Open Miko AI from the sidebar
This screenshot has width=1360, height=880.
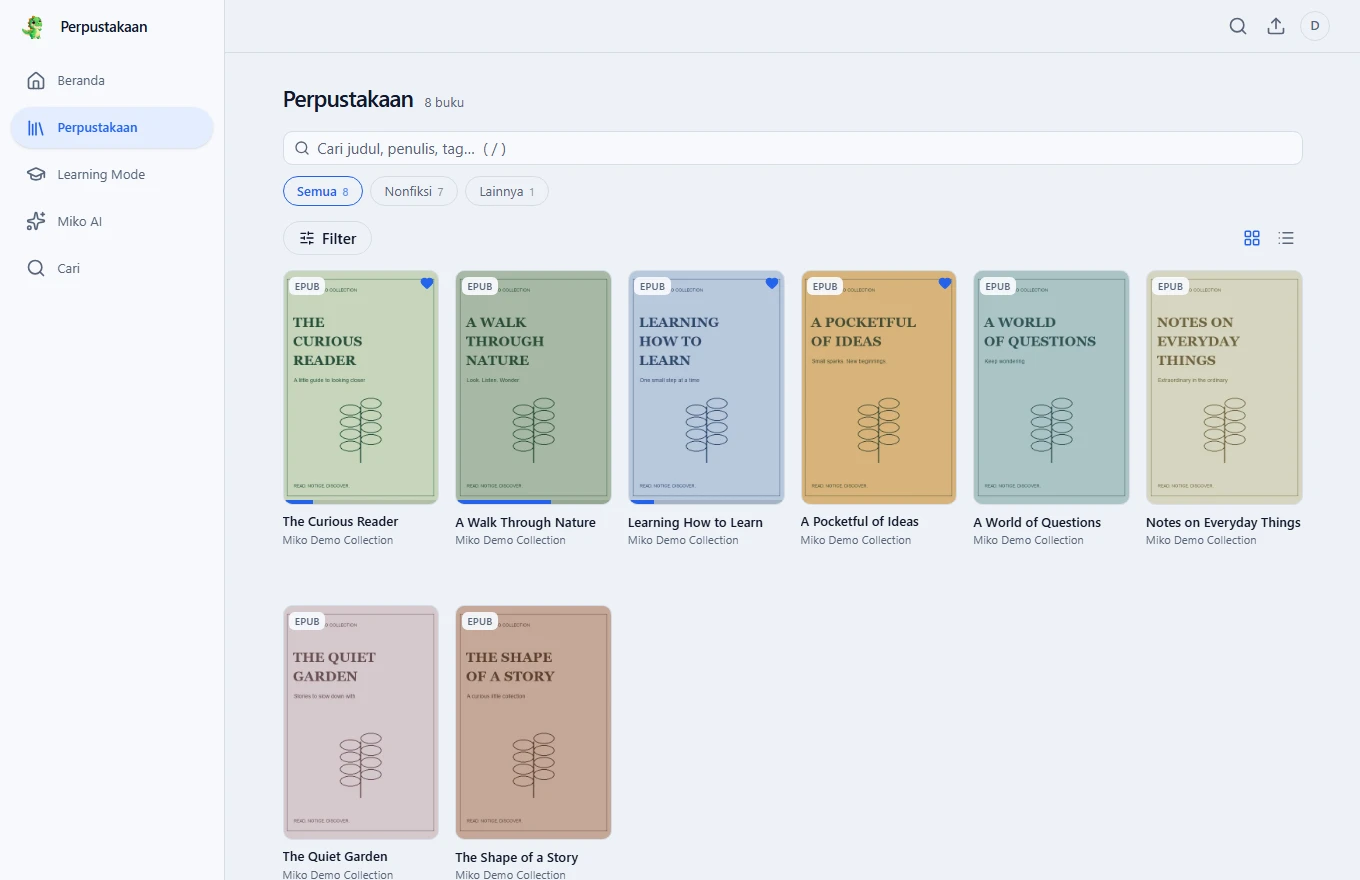point(112,222)
